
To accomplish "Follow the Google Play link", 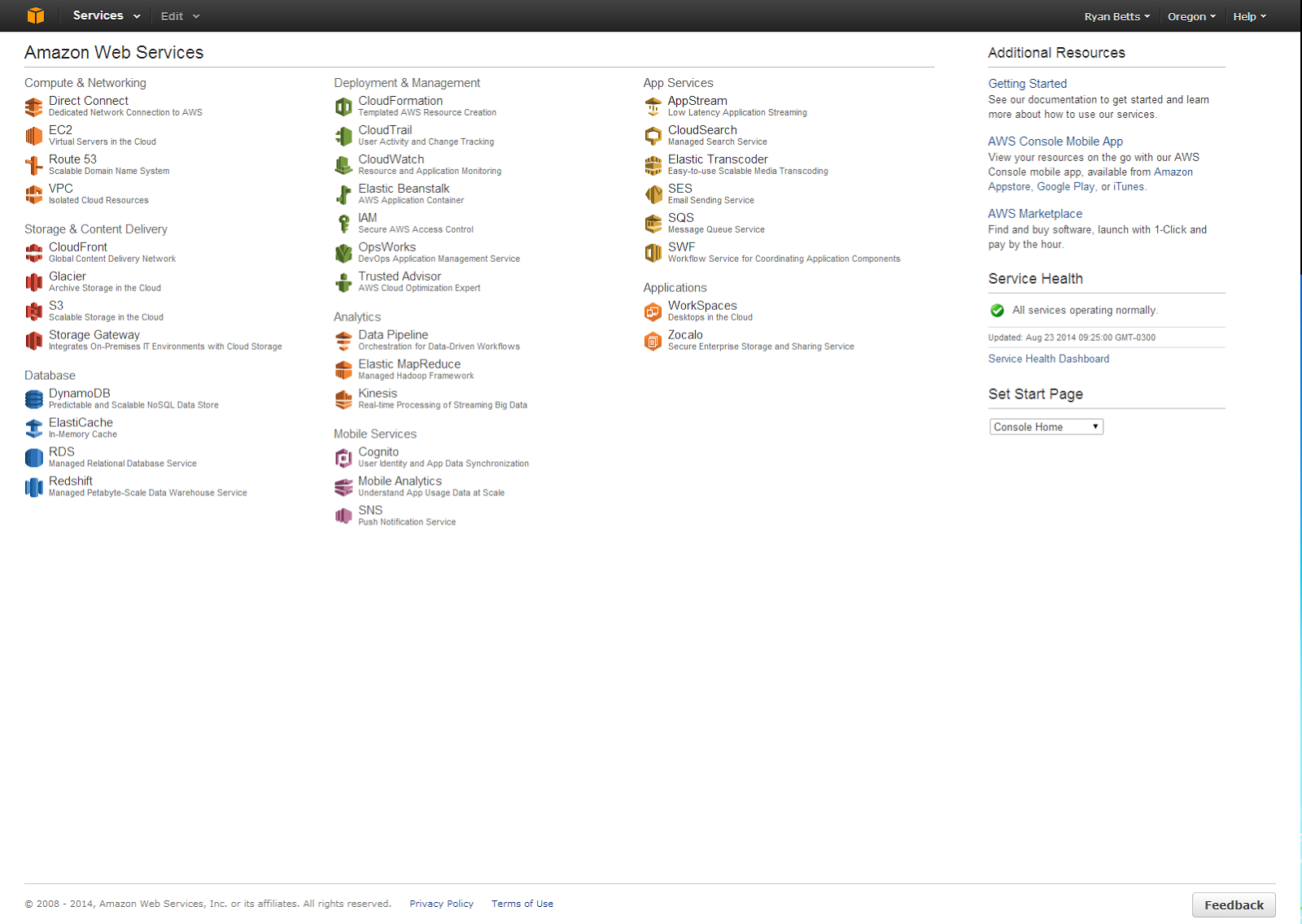I will 1066,187.
